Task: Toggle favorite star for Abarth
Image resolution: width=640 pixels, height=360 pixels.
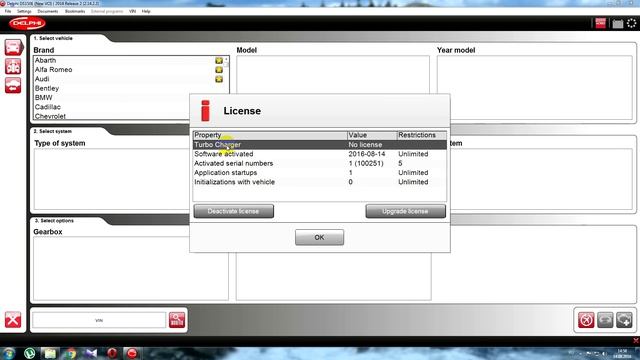Action: (x=219, y=60)
